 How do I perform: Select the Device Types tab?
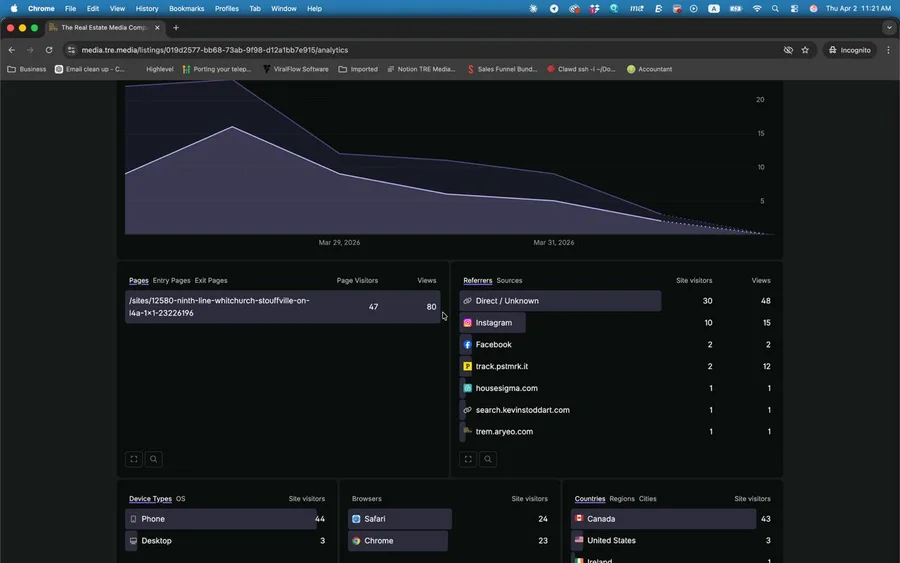[150, 499]
